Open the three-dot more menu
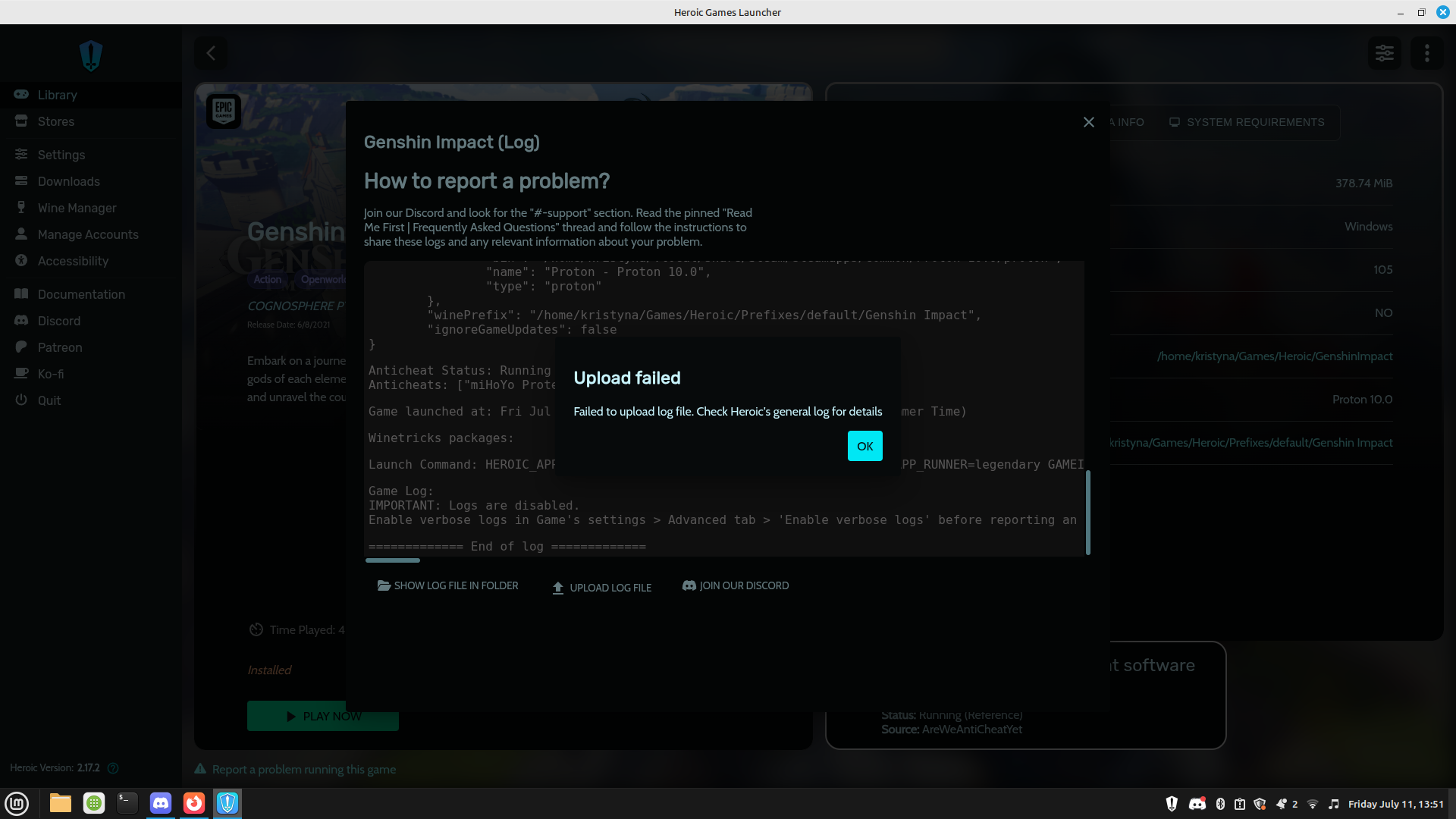 pos(1427,53)
